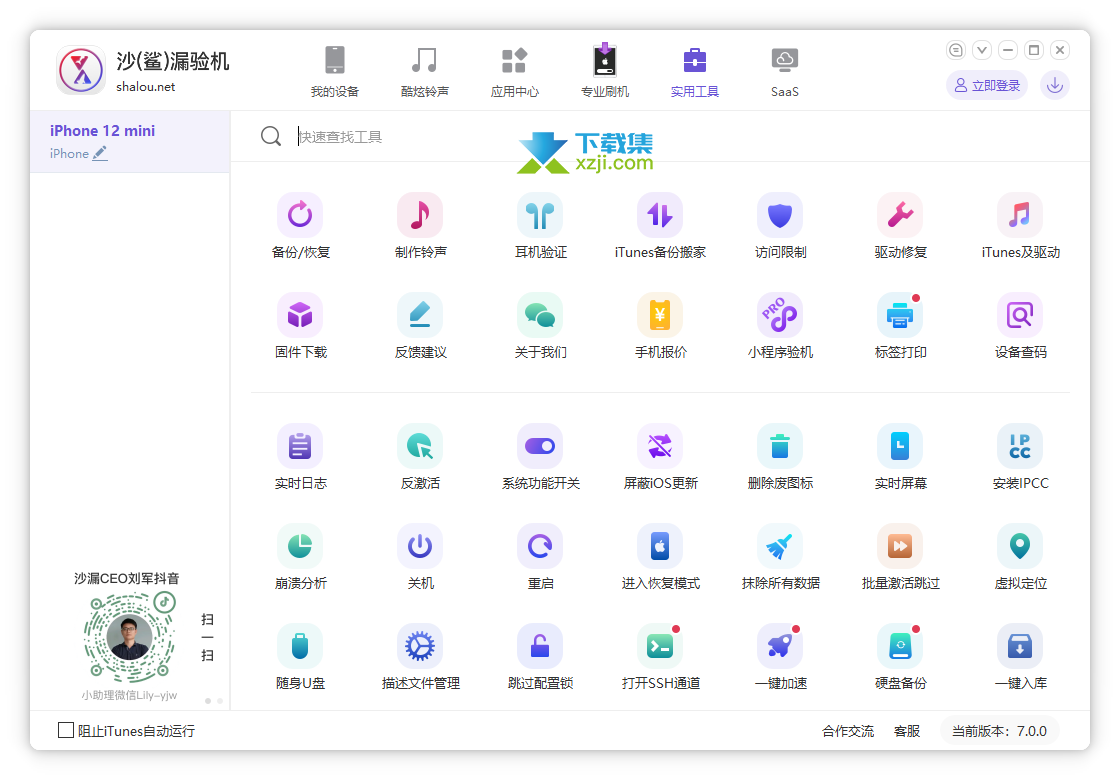Open the 描述文件管理 gear tool
Screen dimensions: 1120x780
[x=420, y=646]
